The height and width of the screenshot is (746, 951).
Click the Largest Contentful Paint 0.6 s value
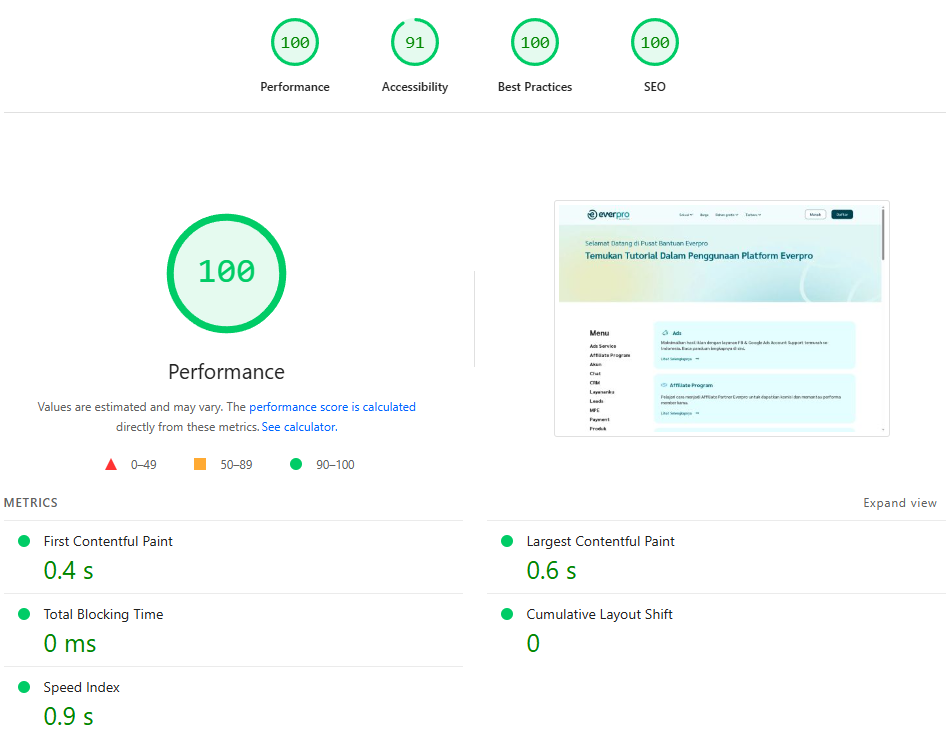(x=551, y=570)
